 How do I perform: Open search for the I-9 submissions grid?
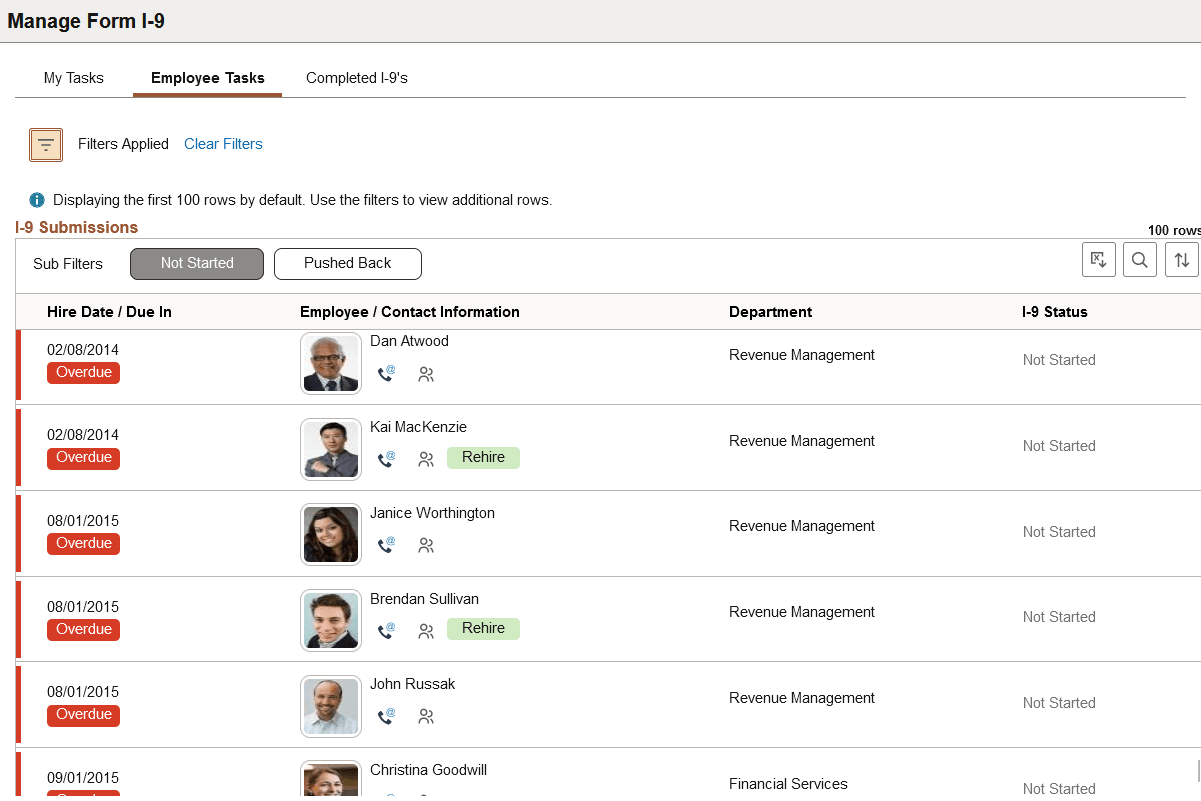pos(1139,259)
